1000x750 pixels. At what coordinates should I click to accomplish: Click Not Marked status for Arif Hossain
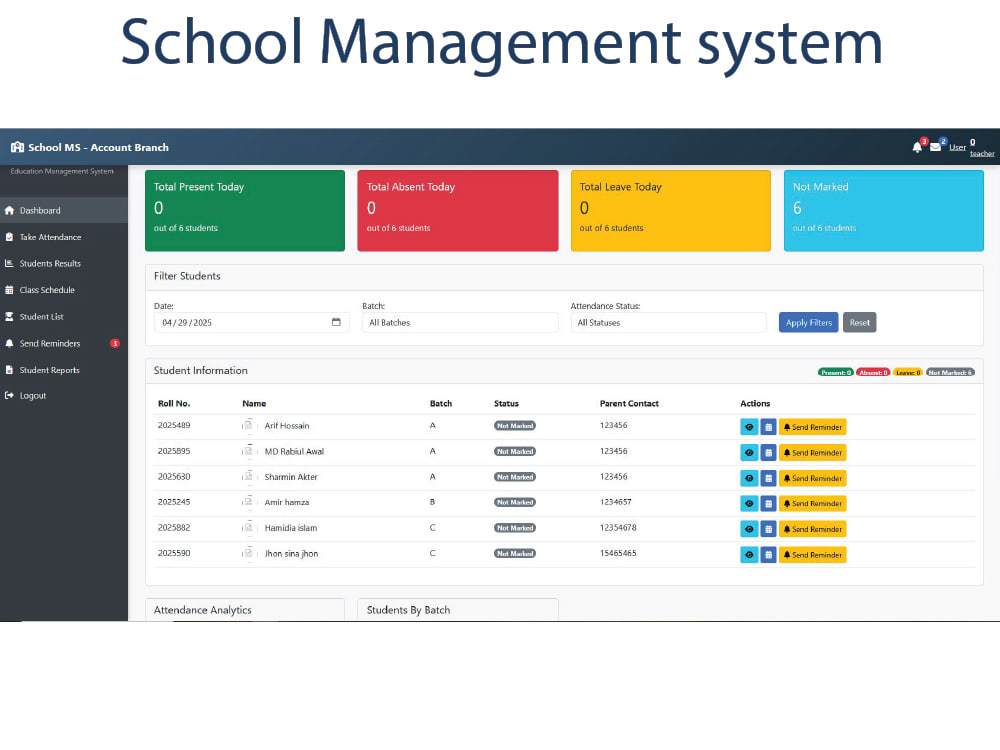click(x=515, y=426)
